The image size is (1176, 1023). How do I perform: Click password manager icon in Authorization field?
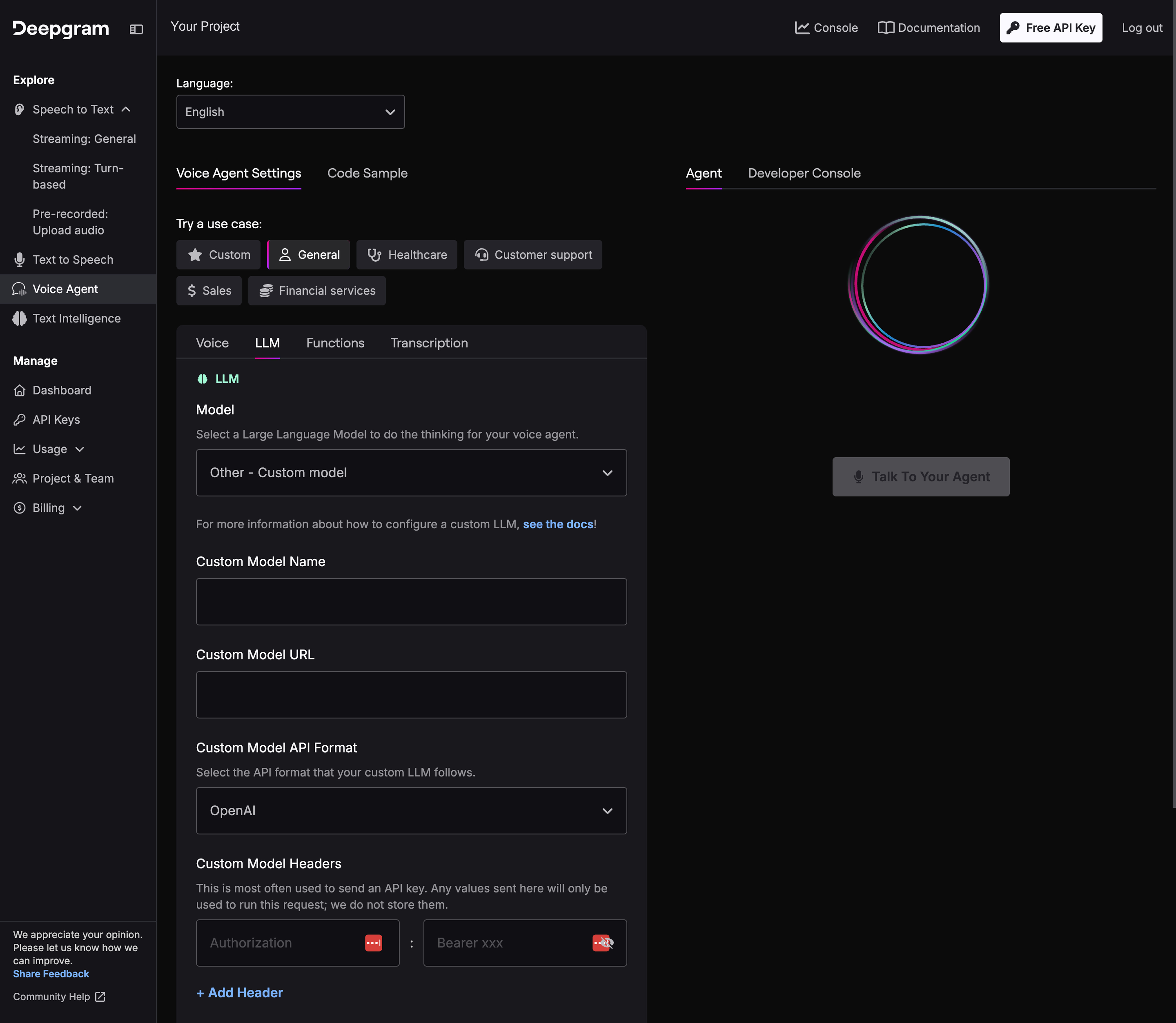[x=373, y=943]
